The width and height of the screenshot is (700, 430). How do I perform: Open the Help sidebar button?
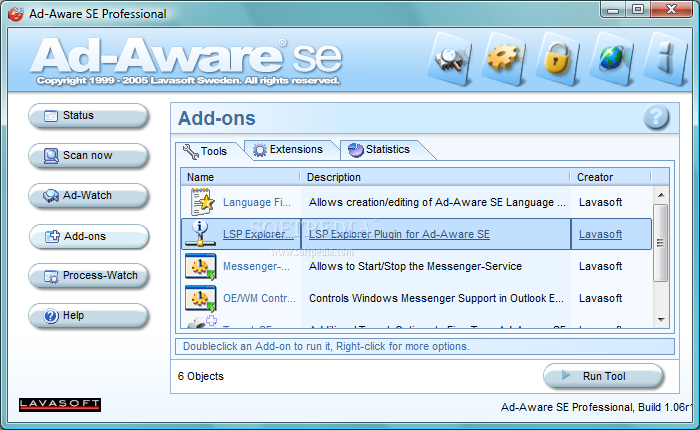pyautogui.click(x=88, y=316)
